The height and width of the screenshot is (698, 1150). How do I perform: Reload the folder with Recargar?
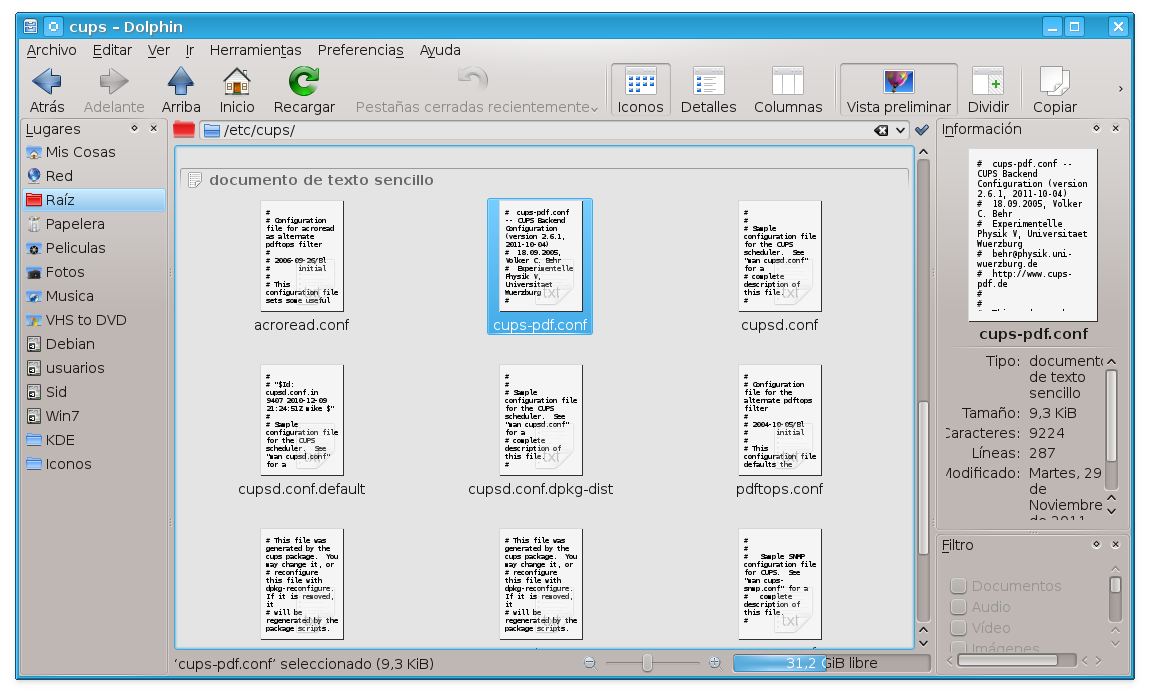302,88
